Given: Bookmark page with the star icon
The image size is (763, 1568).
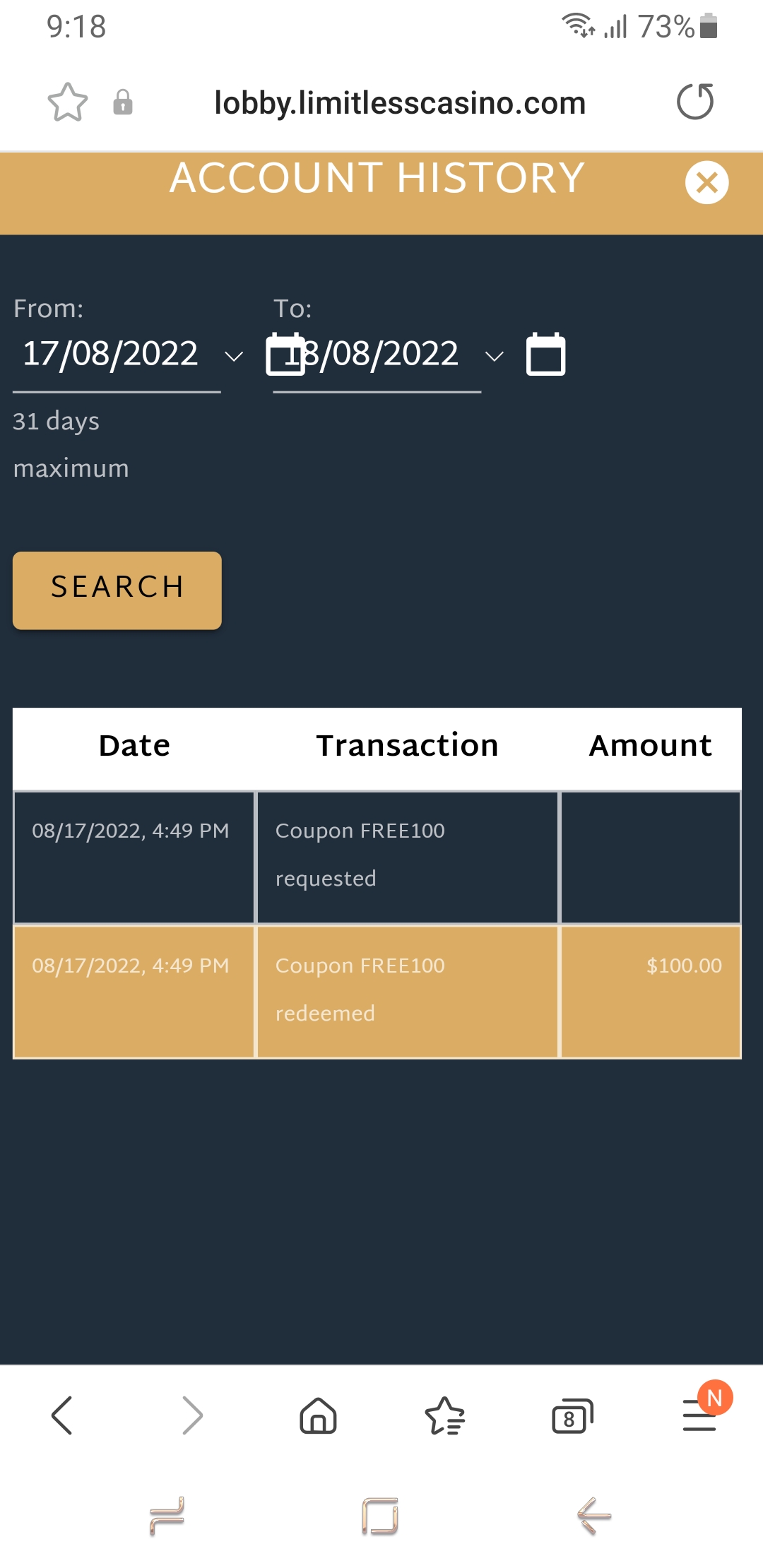Looking at the screenshot, I should (68, 102).
